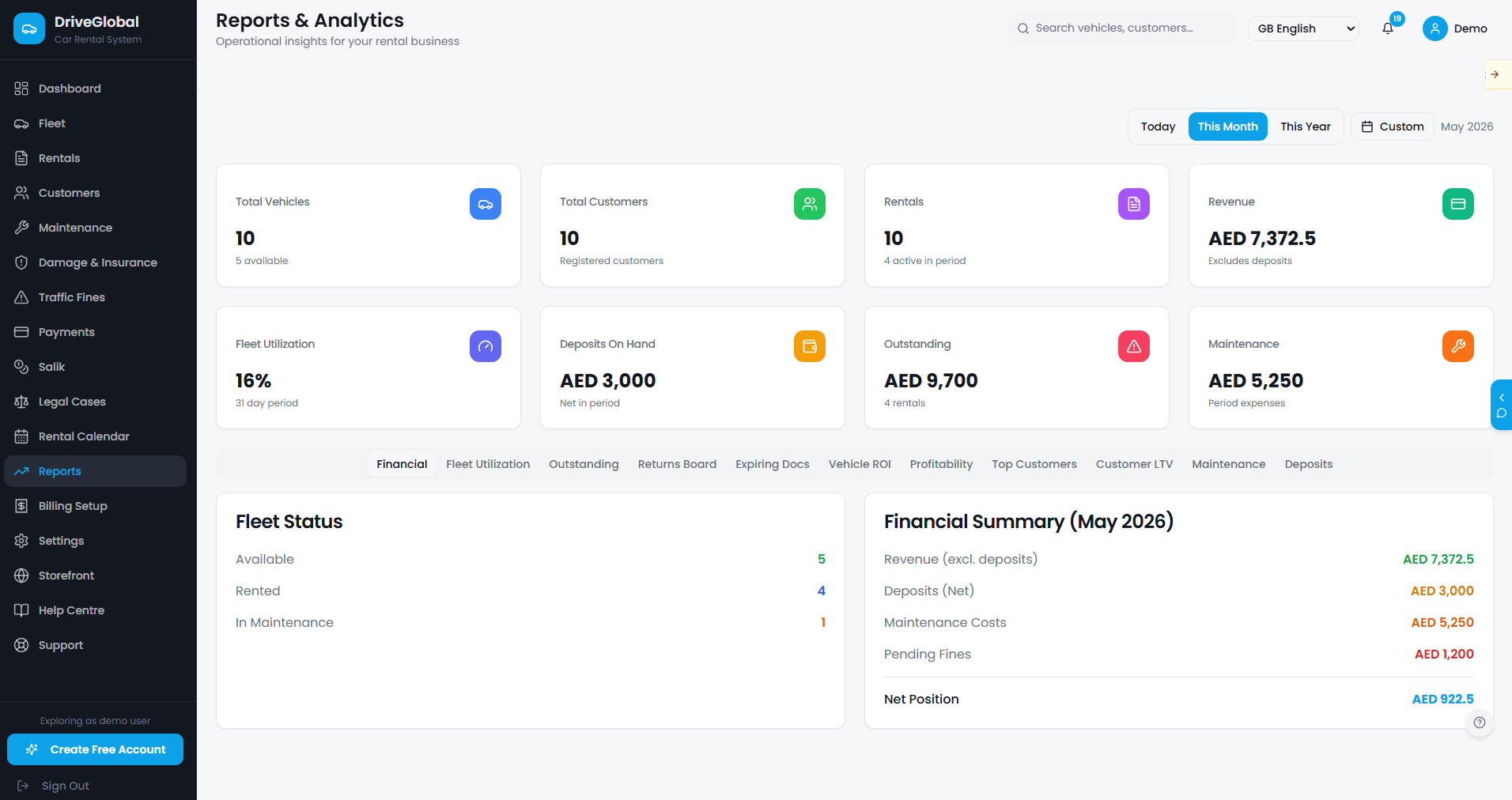Click the Storefront globe icon

(x=21, y=575)
